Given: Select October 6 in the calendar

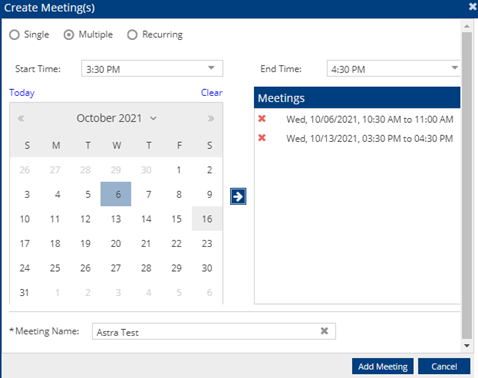Looking at the screenshot, I should click(116, 194).
